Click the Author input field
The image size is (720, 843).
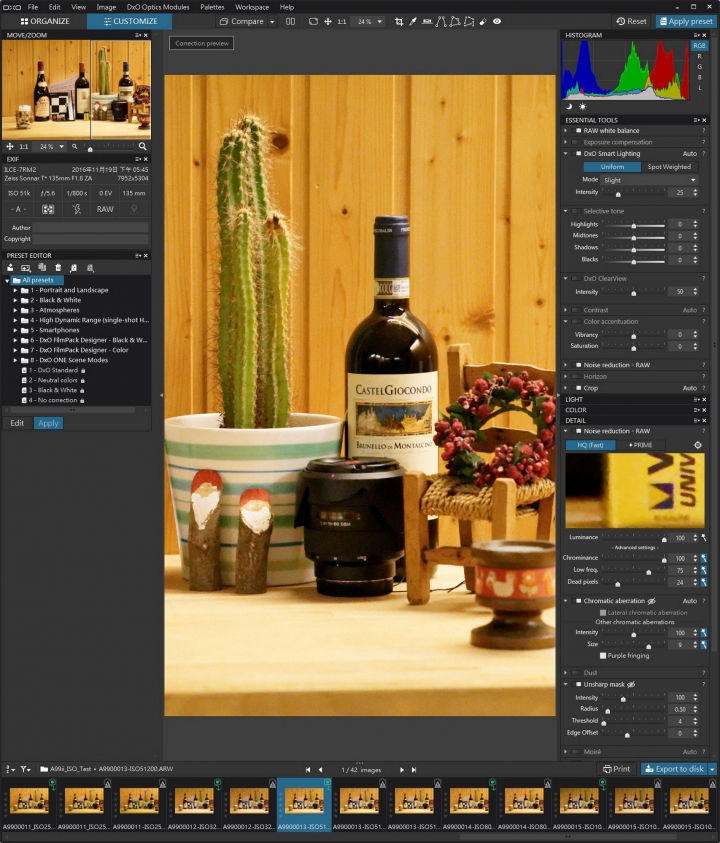90,228
